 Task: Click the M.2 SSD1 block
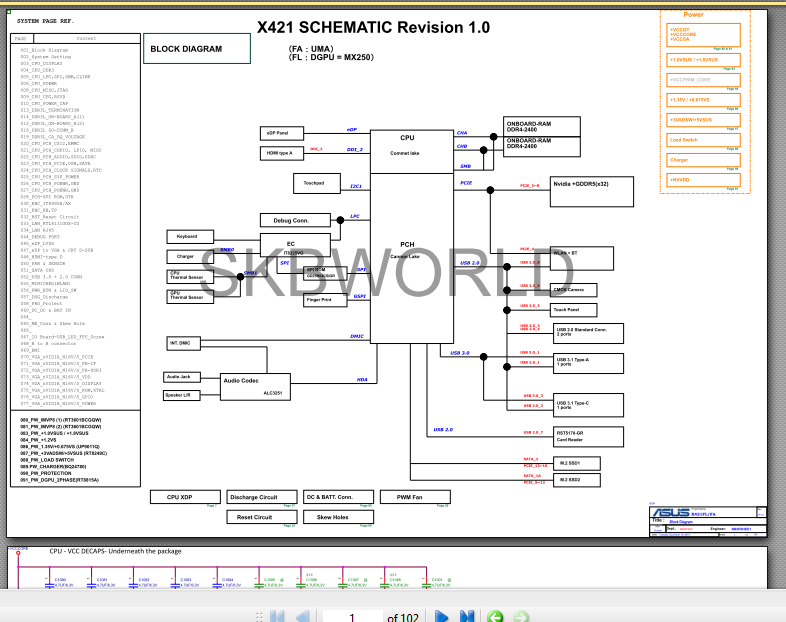577,464
